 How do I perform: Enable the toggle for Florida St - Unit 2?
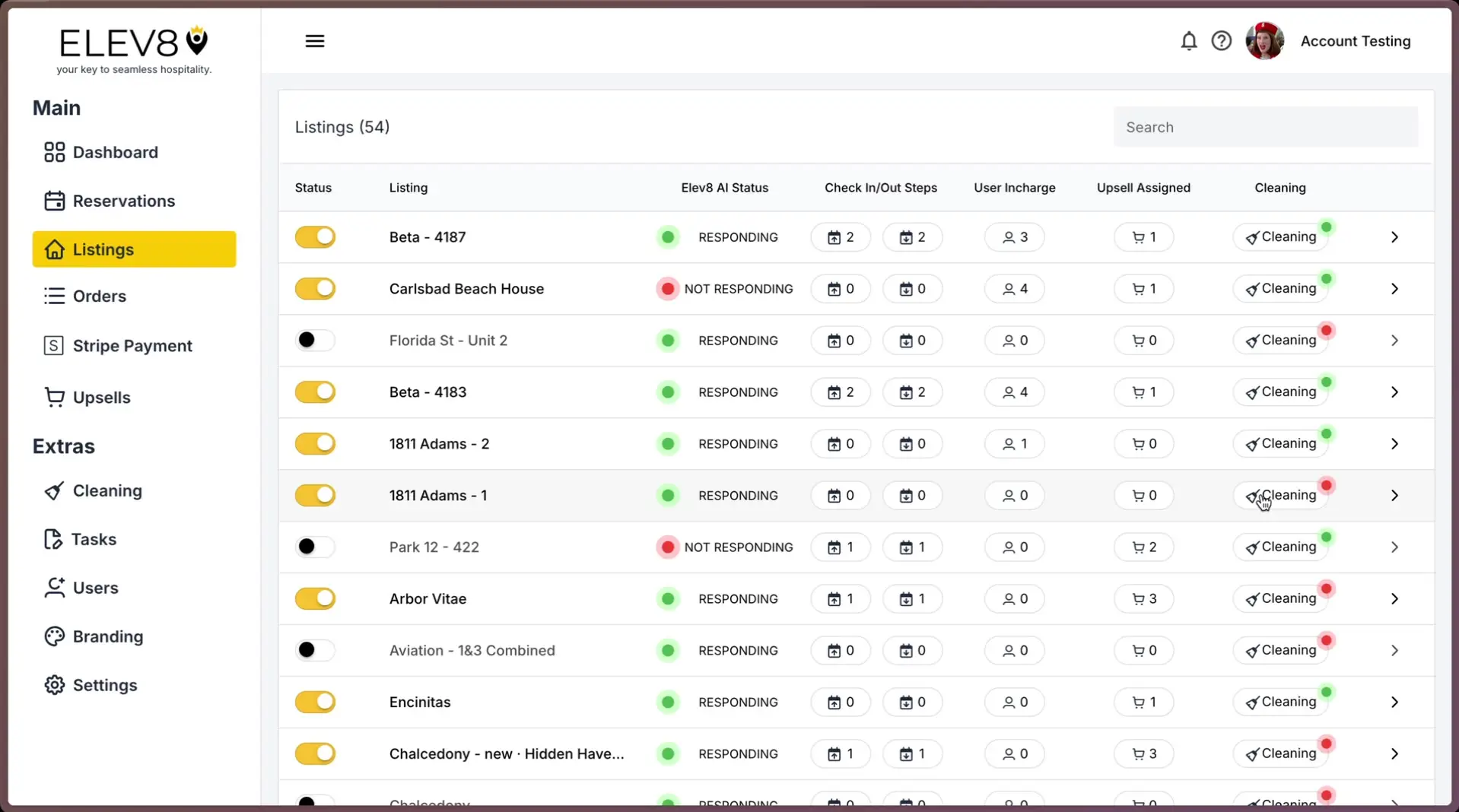tap(315, 340)
